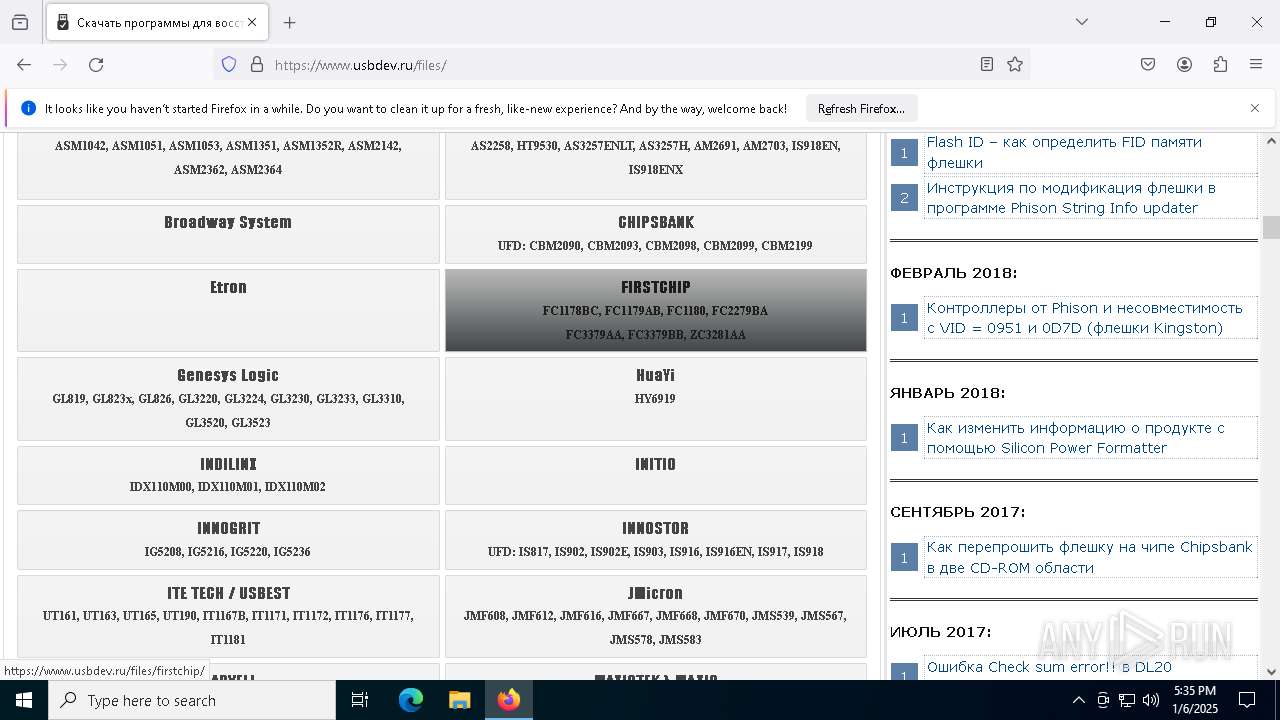Open Phison String Info updater article

tap(1071, 198)
